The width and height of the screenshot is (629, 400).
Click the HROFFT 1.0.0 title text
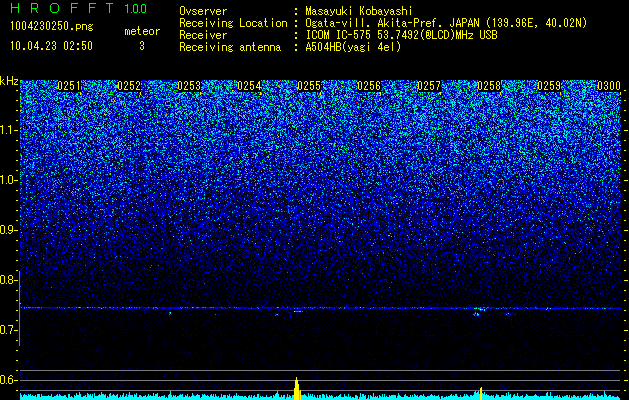click(x=79, y=8)
